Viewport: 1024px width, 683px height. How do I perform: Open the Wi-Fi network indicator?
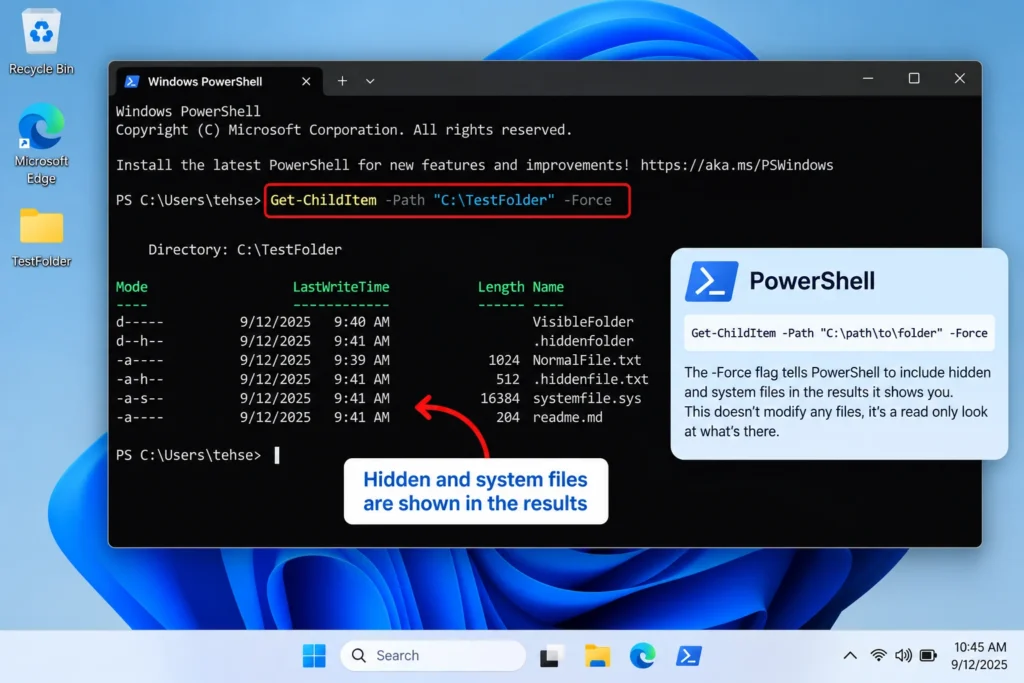click(x=878, y=656)
